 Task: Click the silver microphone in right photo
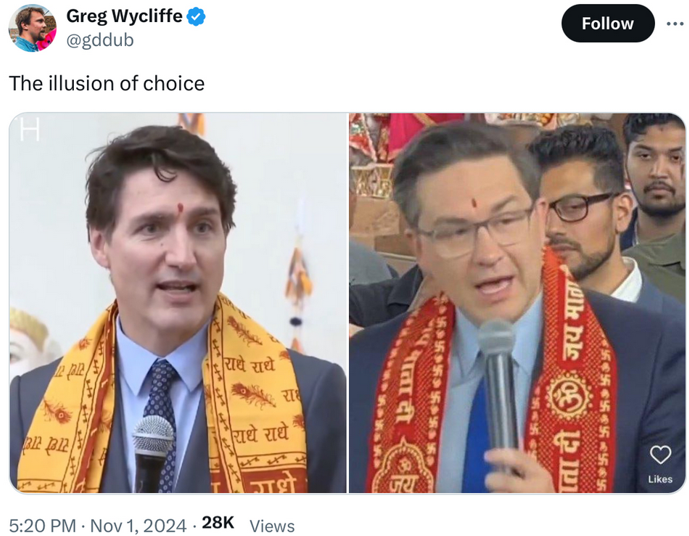(x=498, y=391)
